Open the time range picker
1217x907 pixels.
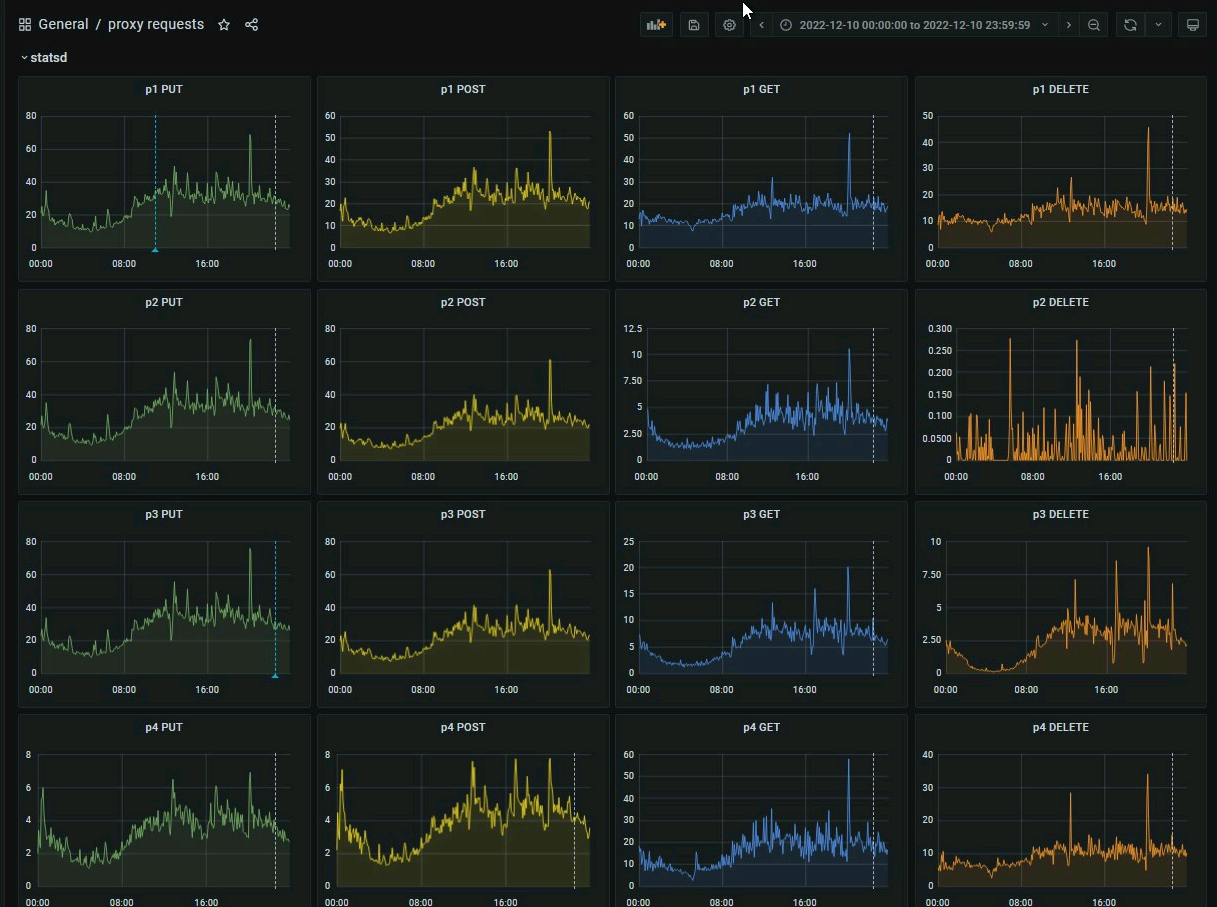coord(915,25)
